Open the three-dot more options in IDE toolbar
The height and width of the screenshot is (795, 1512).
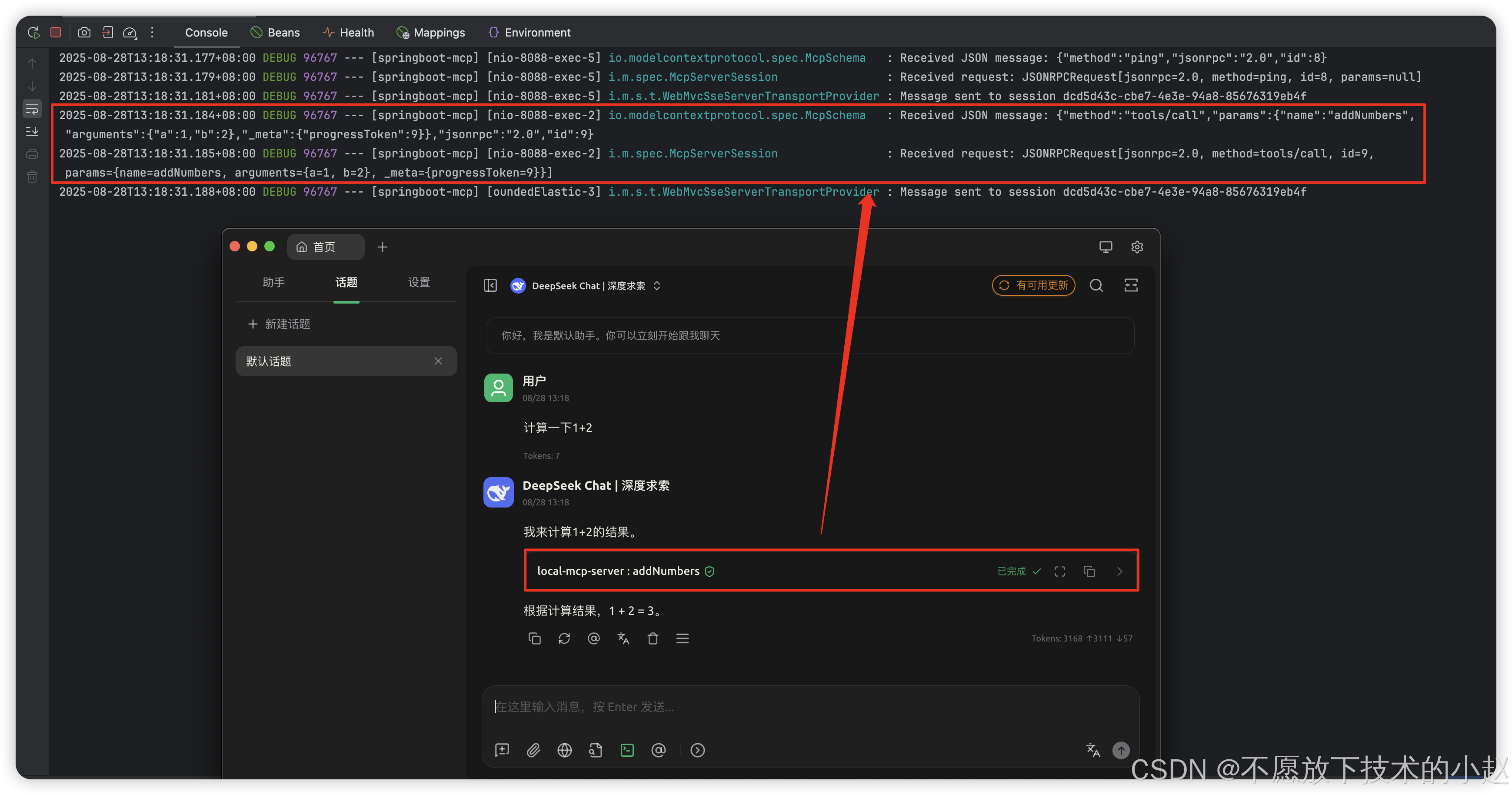tap(152, 32)
